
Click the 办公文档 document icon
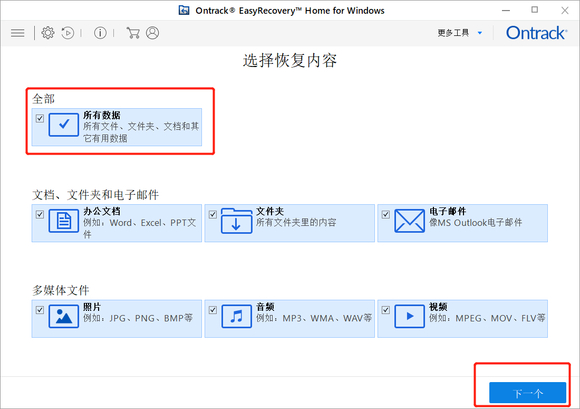click(x=64, y=221)
